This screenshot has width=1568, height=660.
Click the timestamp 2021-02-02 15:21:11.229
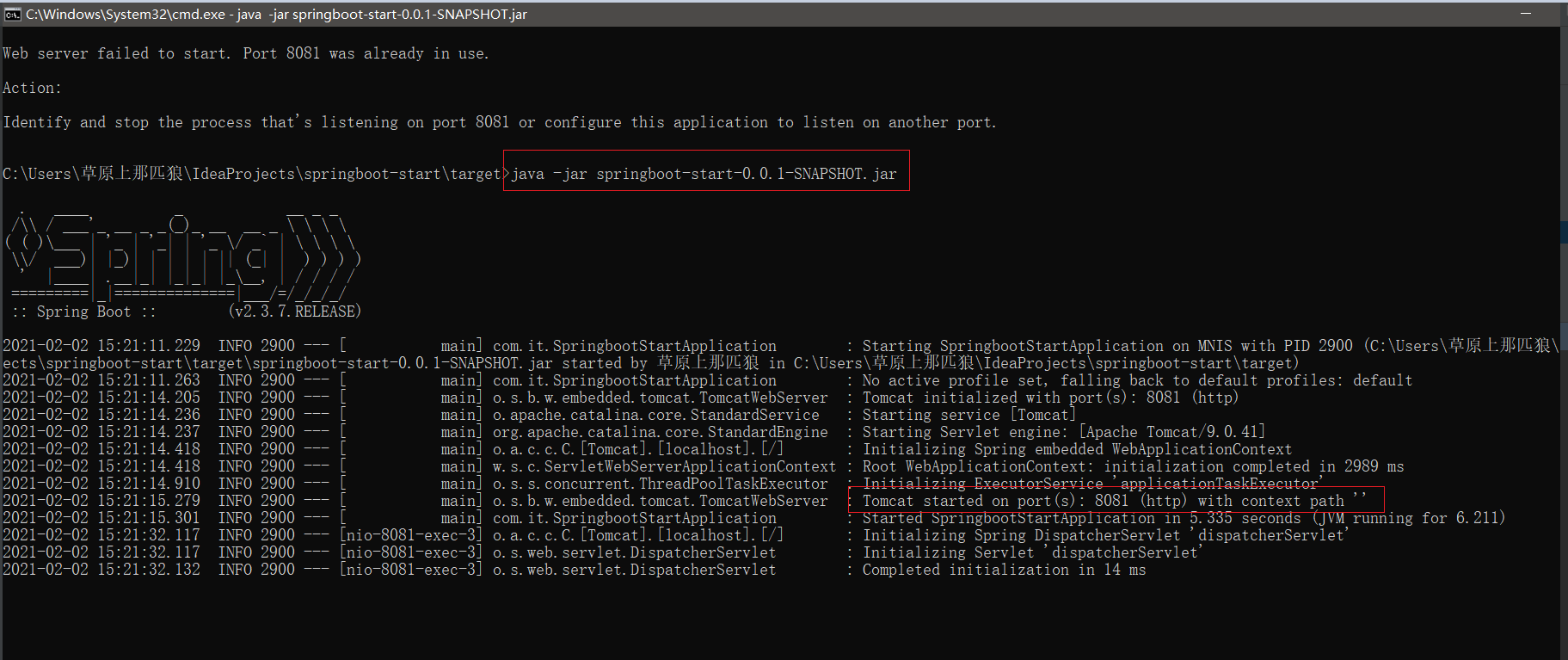(101, 346)
